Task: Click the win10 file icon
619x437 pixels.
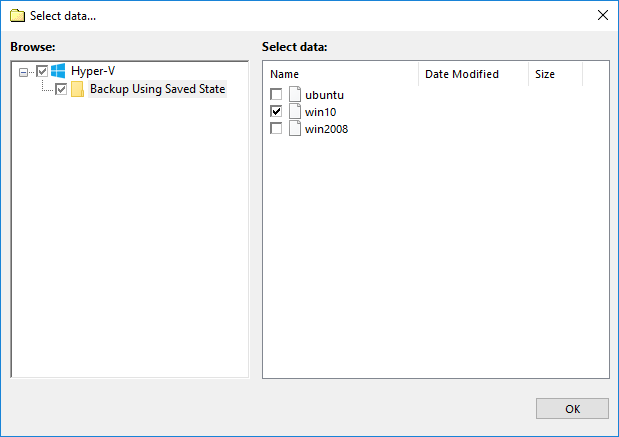Action: 294,112
